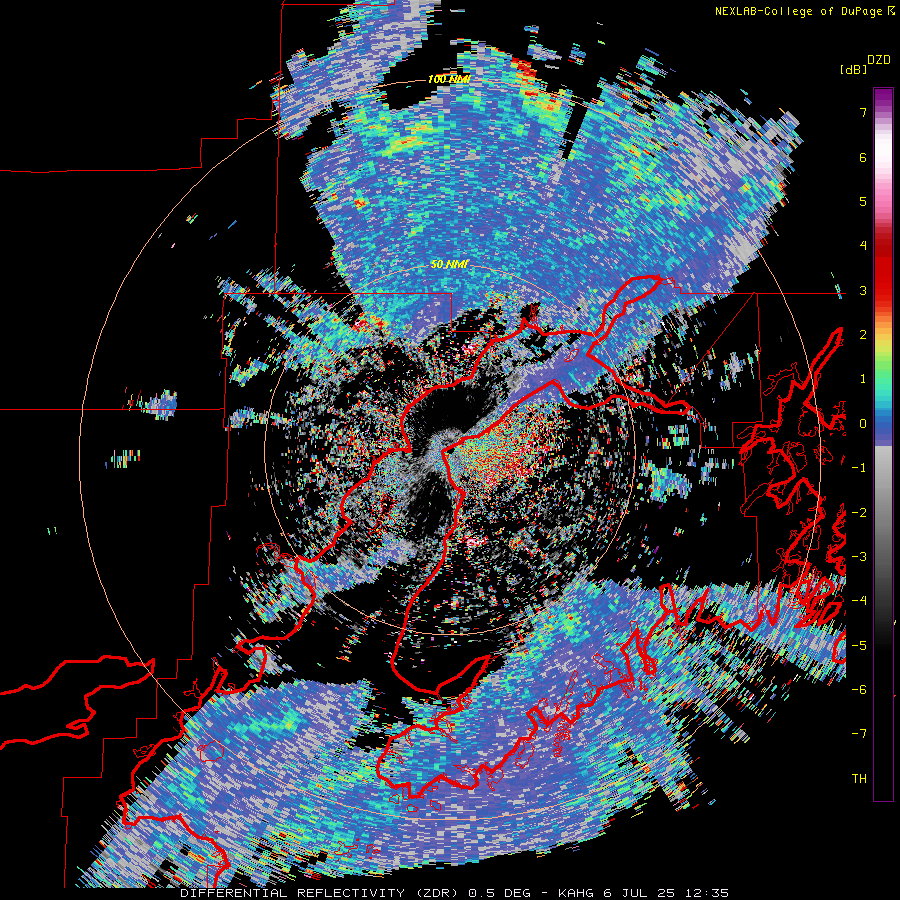Click the -6 value on the color scale

click(x=859, y=690)
